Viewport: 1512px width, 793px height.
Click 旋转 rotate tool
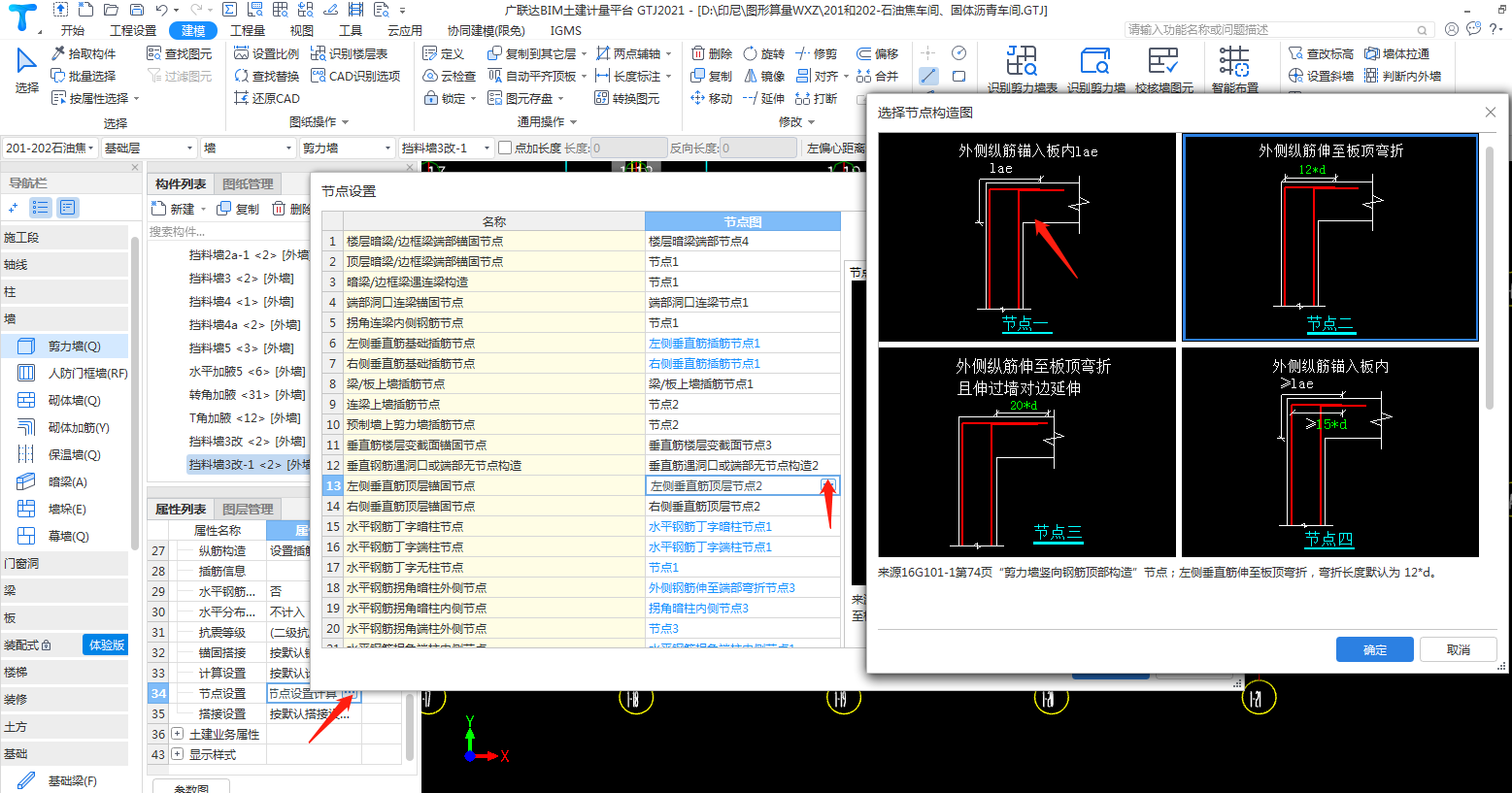[764, 54]
